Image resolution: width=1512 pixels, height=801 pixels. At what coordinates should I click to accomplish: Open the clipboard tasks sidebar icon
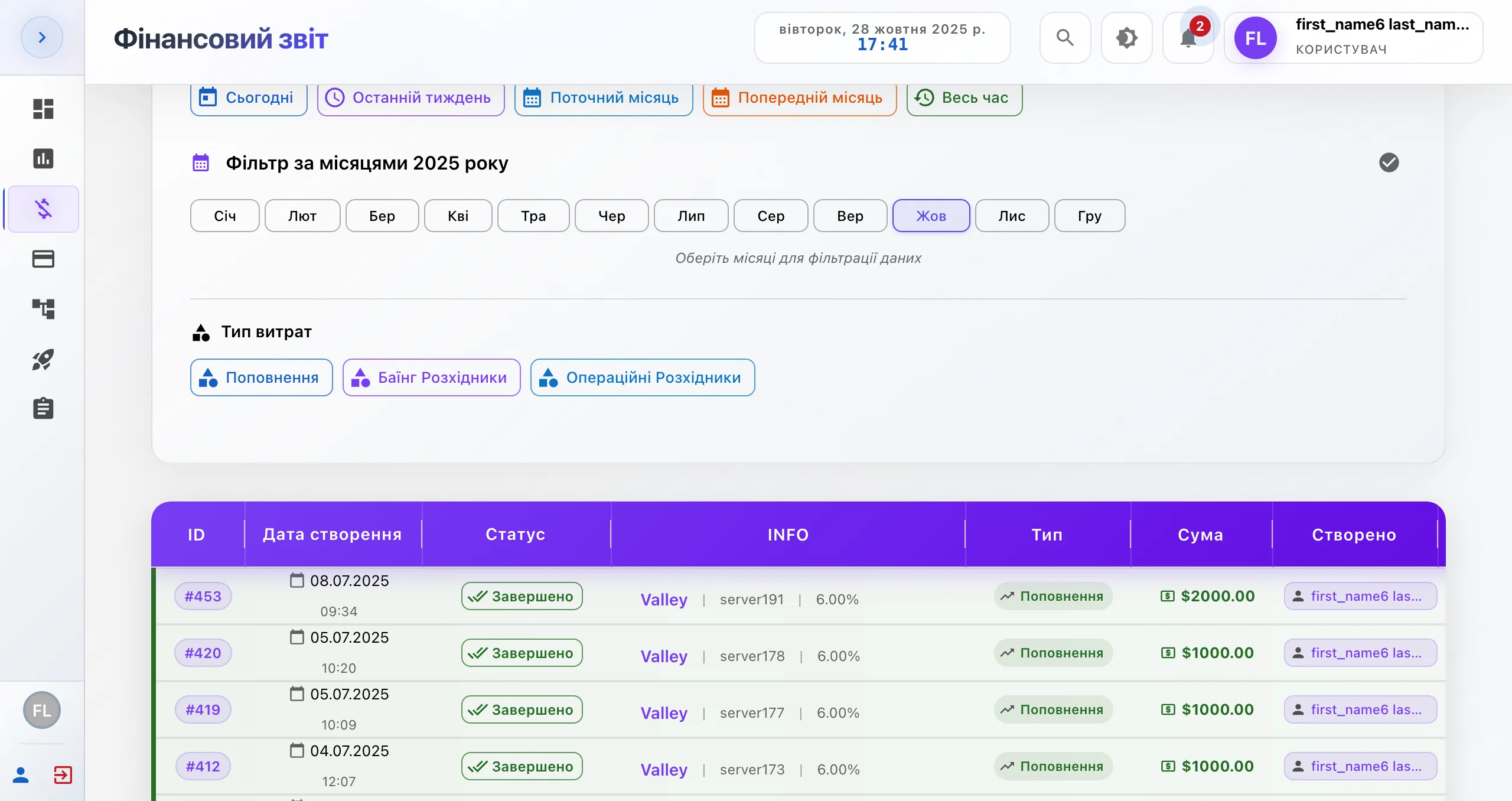tap(43, 408)
